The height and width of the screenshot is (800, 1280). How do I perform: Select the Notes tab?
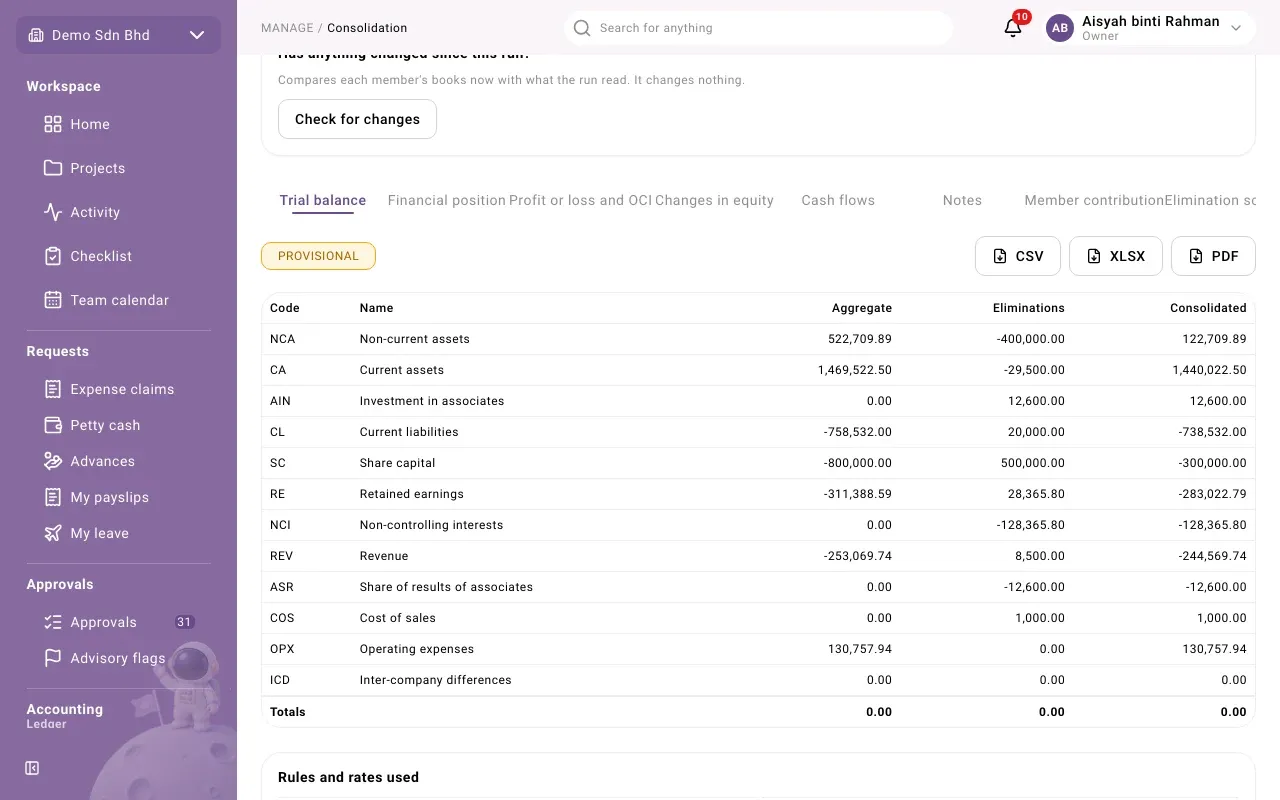[962, 200]
